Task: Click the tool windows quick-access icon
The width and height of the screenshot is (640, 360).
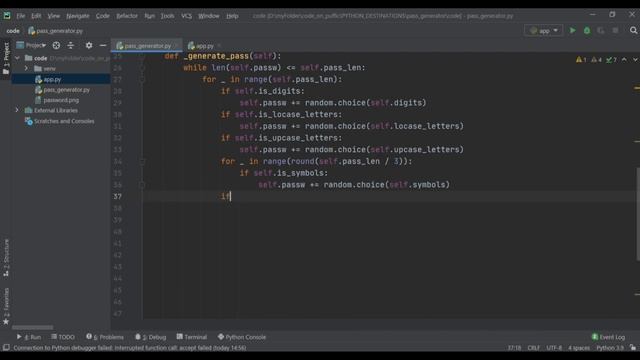Action: 6,348
